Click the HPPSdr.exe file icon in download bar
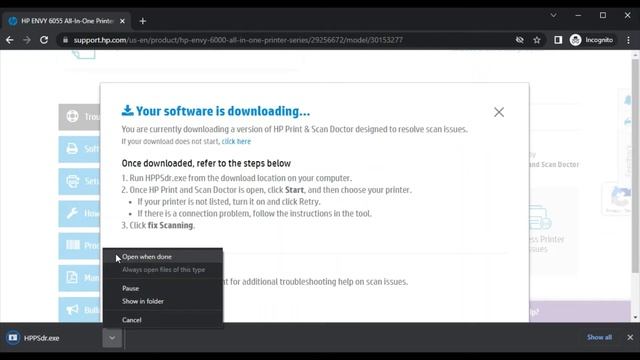This screenshot has height=360, width=640. pyautogui.click(x=13, y=338)
